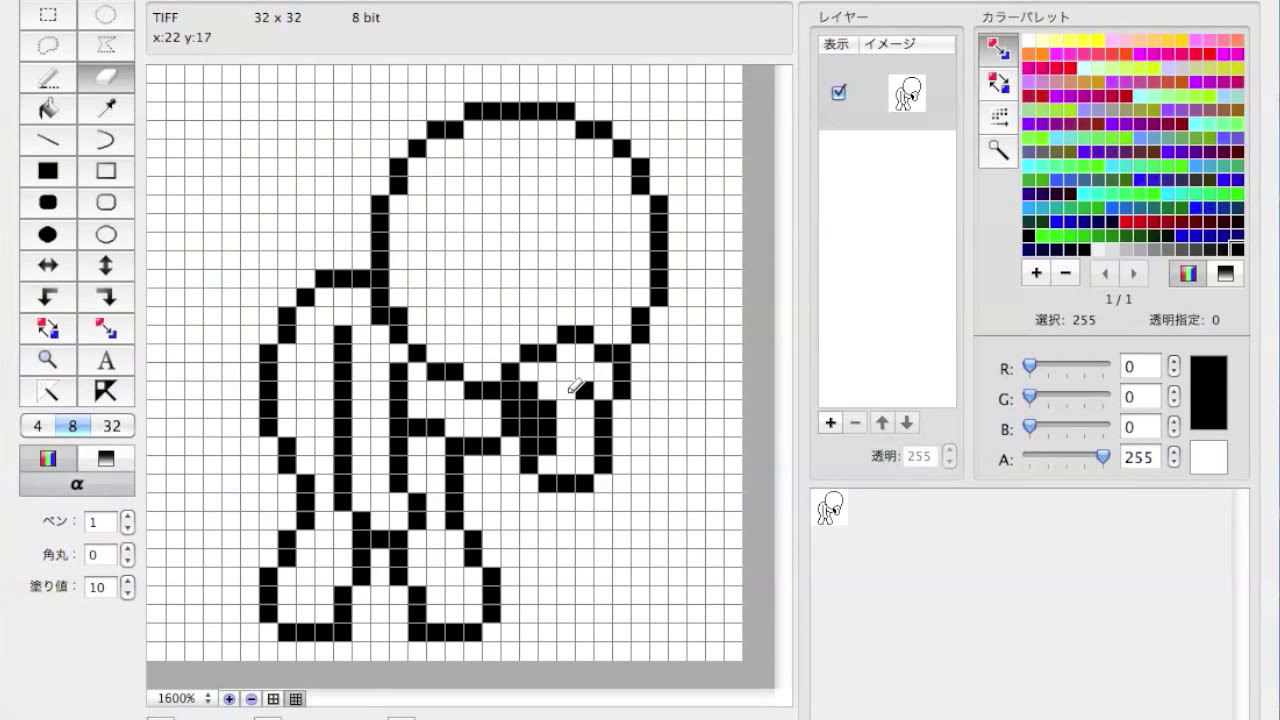This screenshot has width=1280, height=720.
Task: Click the rotate left arrow tool
Action: tap(48, 297)
